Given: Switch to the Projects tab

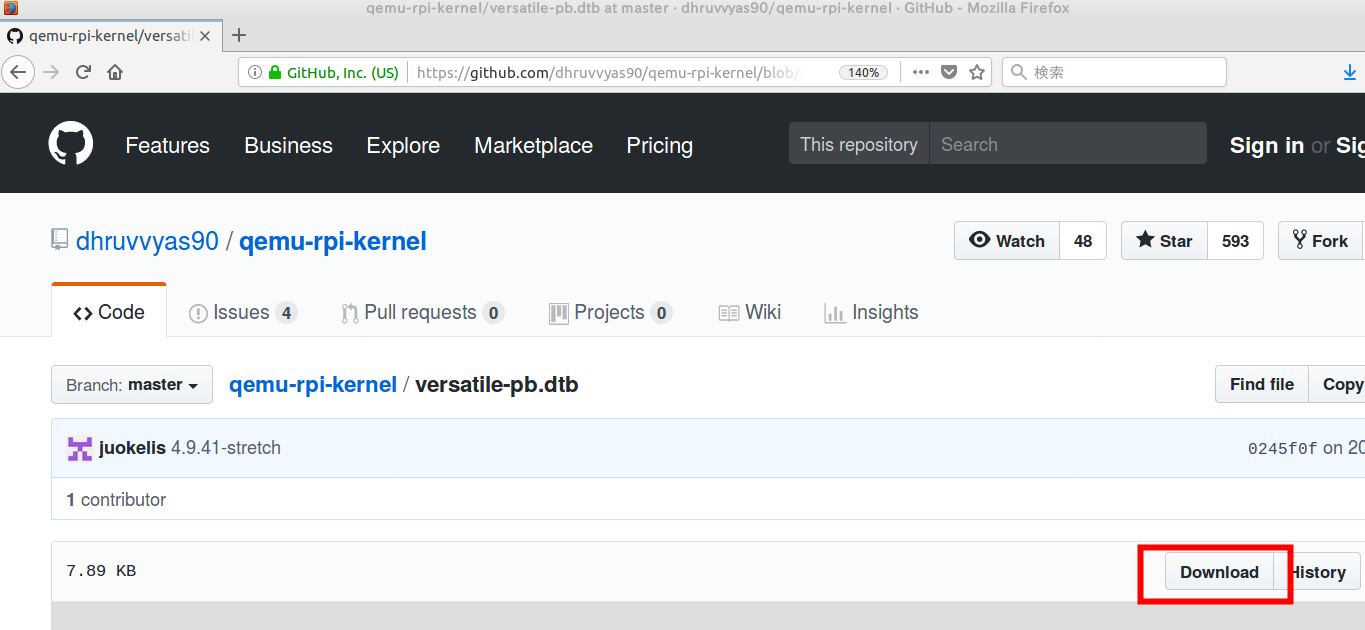Looking at the screenshot, I should point(610,312).
